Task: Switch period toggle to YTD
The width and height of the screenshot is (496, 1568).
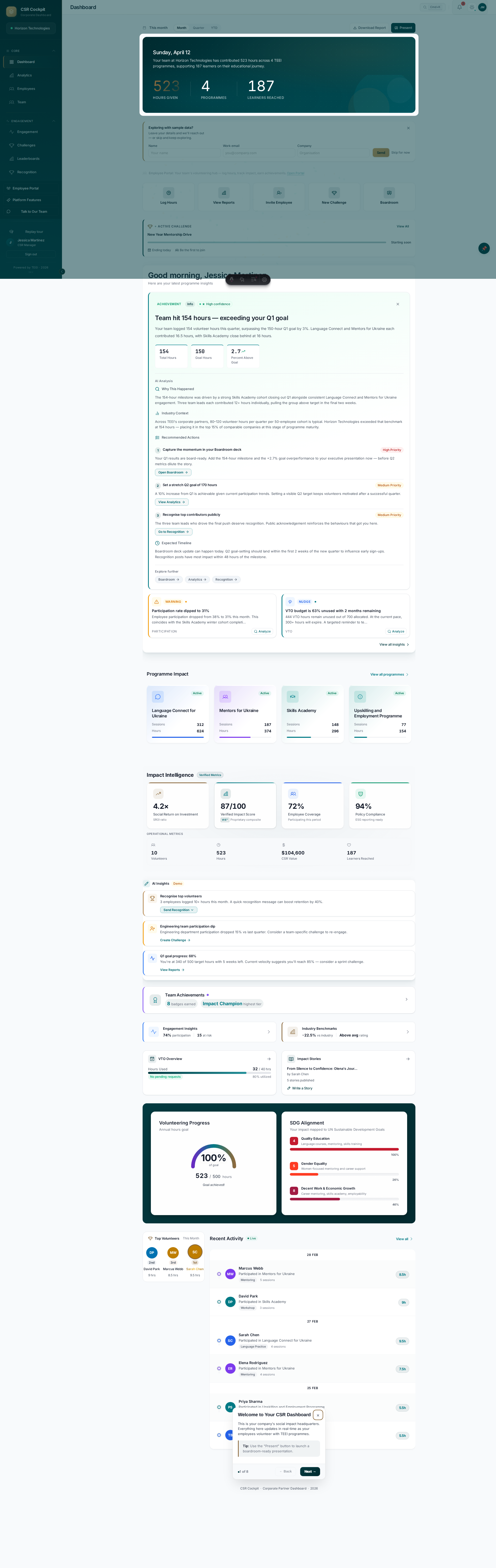Action: 214,28
